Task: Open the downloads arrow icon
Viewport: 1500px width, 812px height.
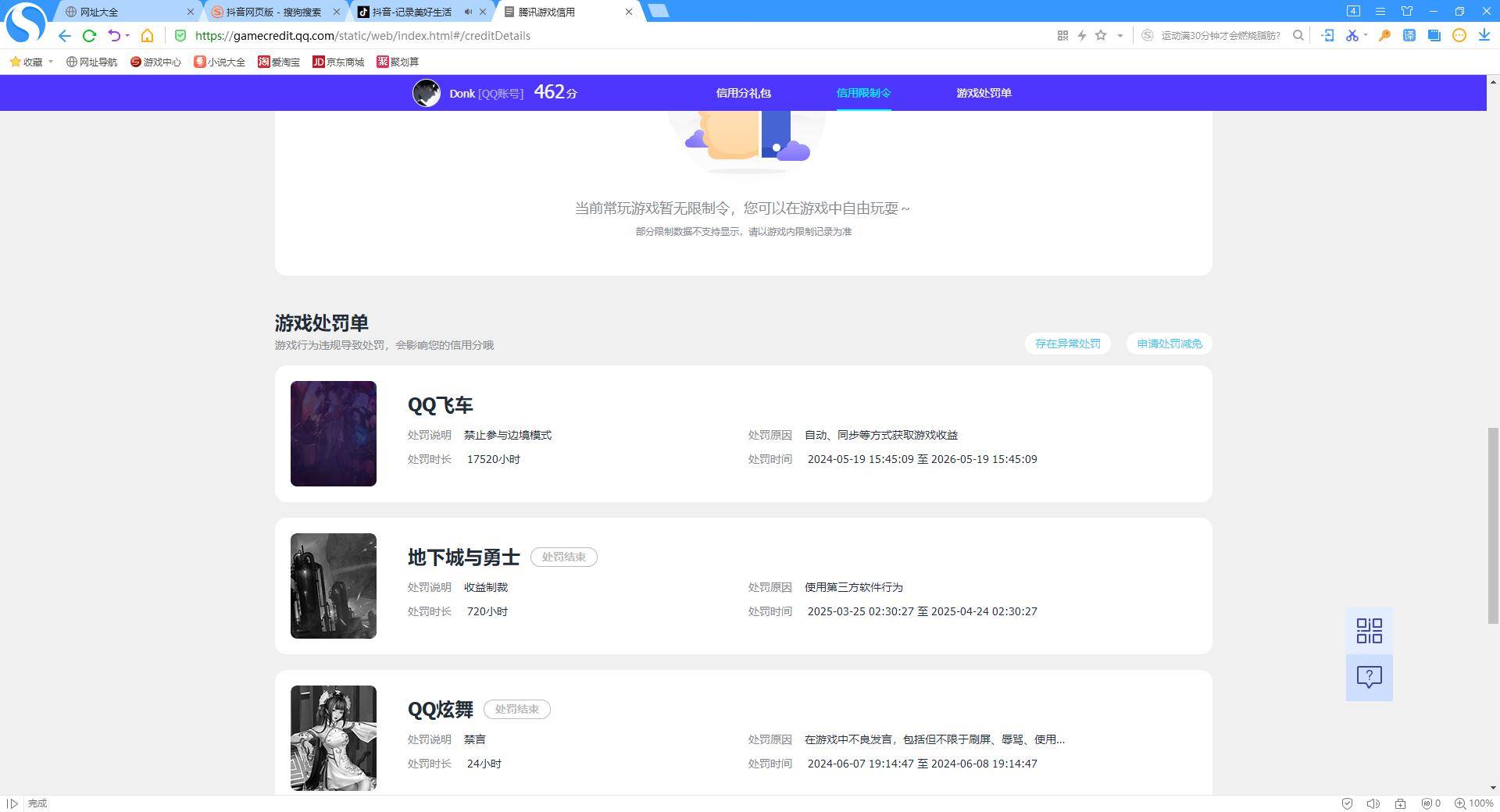Action: click(1484, 36)
